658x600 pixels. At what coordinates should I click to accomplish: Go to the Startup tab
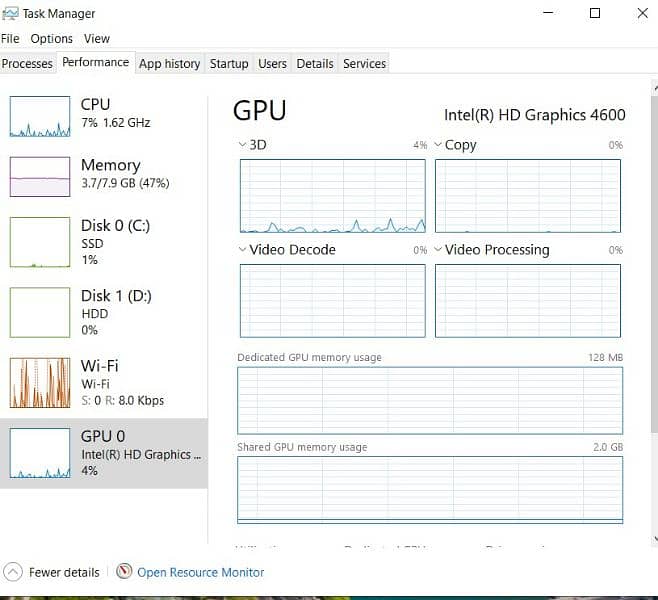tap(229, 63)
